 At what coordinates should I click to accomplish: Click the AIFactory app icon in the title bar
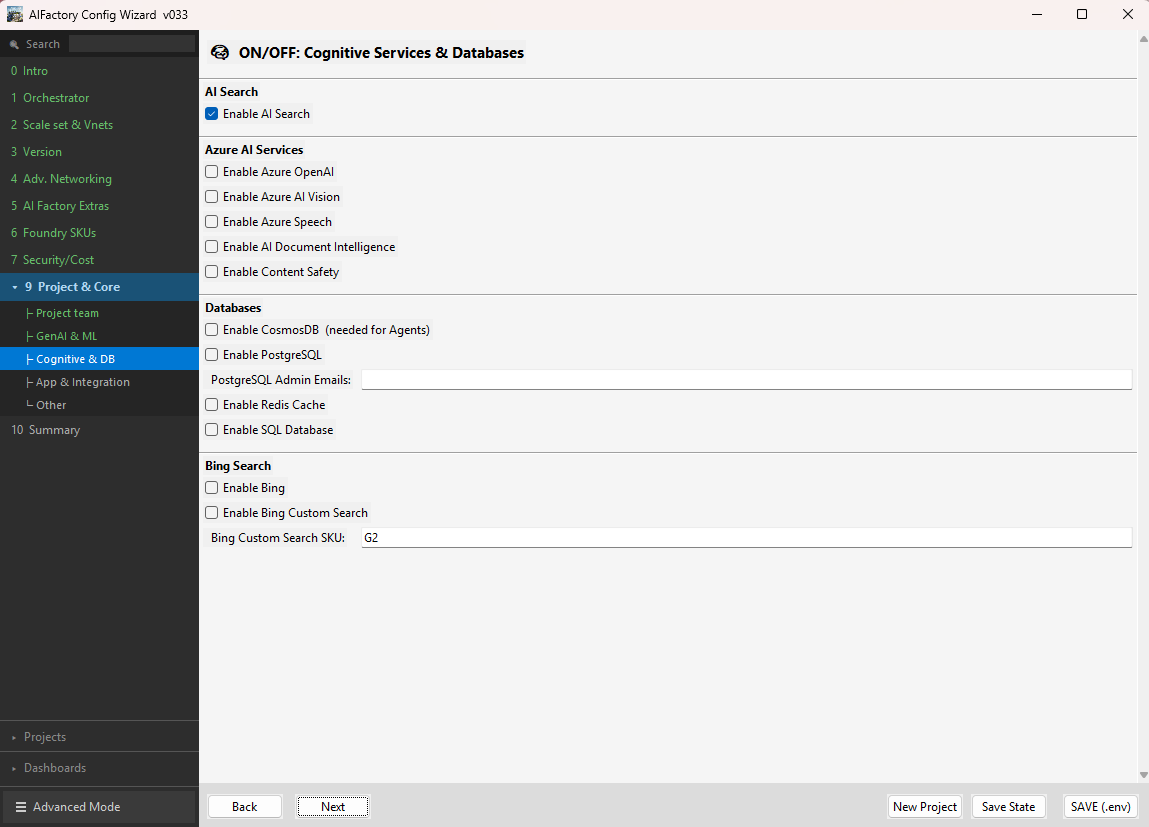pos(14,14)
